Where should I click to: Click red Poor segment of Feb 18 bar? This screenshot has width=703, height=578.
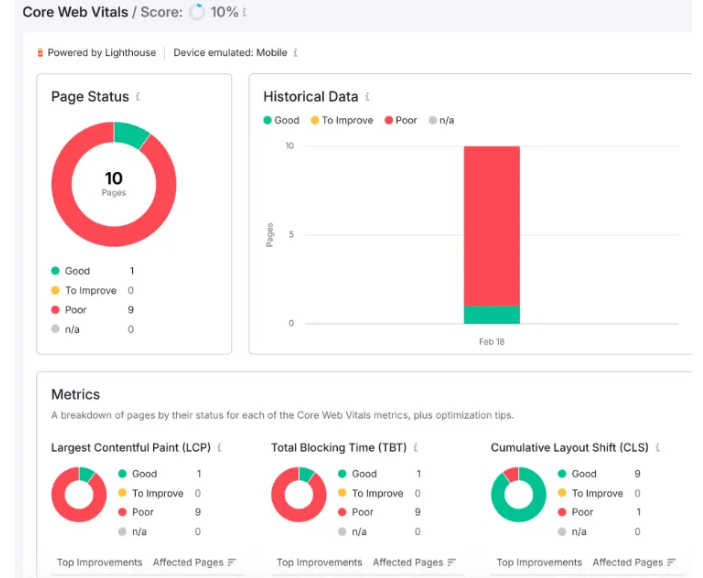(491, 225)
